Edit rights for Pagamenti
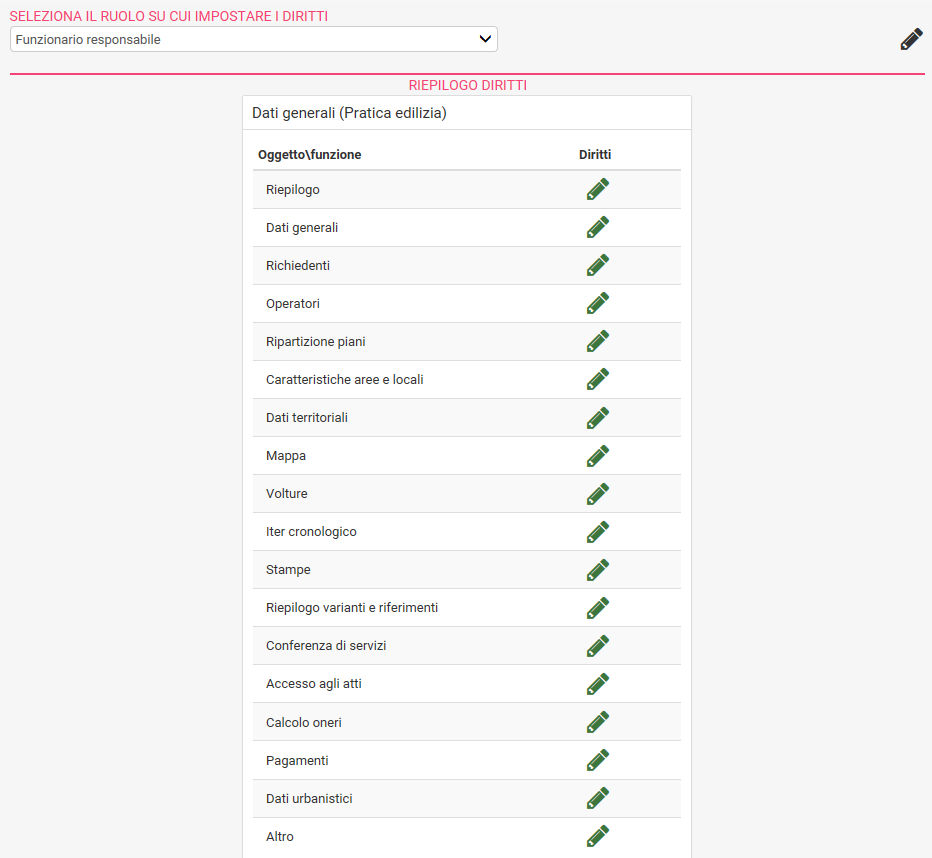This screenshot has width=932, height=858. click(597, 760)
